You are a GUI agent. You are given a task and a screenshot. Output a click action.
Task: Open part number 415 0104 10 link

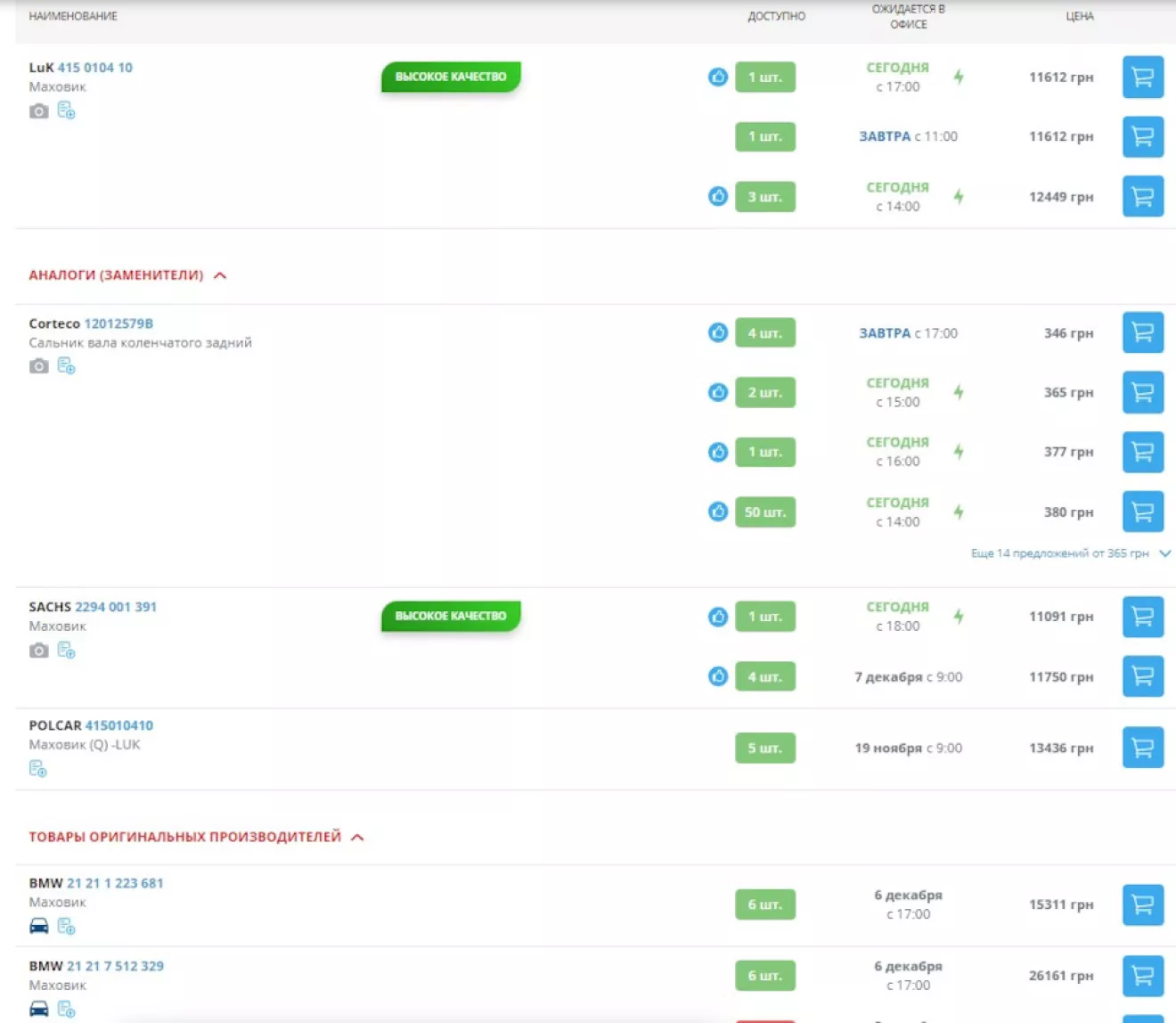[x=95, y=68]
